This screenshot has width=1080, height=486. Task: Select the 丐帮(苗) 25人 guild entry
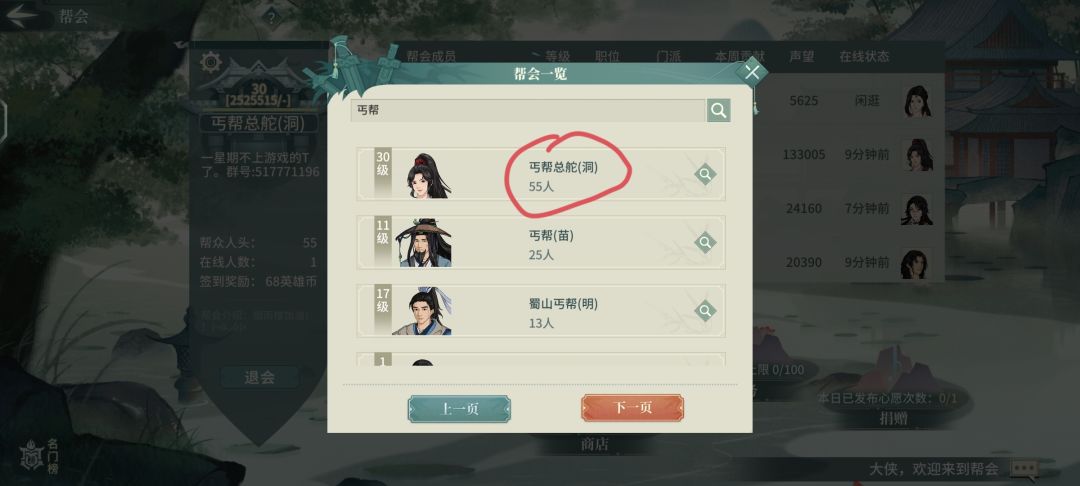(x=541, y=242)
